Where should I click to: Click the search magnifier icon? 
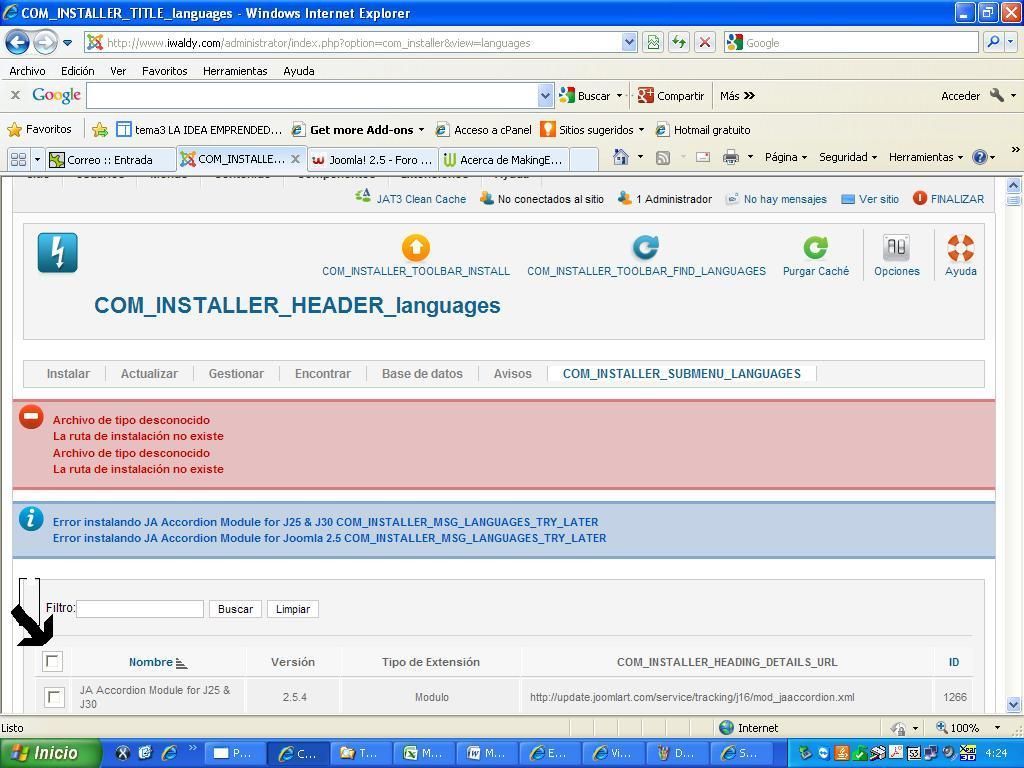[993, 42]
